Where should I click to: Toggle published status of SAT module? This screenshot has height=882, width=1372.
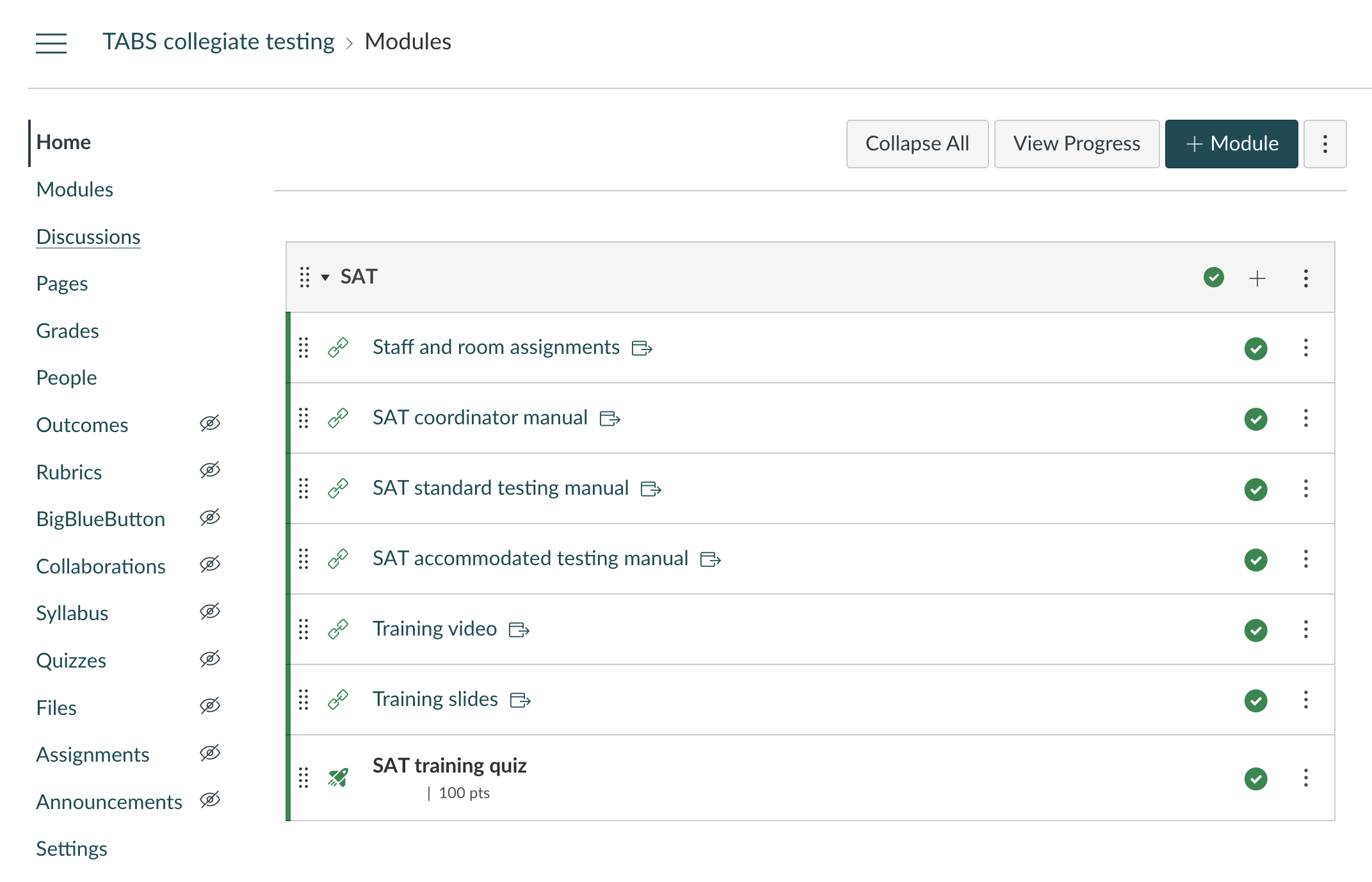point(1213,277)
